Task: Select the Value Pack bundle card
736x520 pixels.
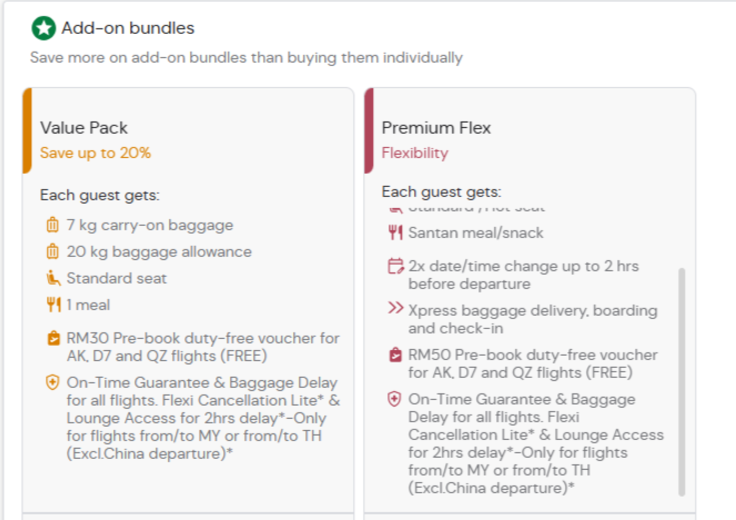Action: click(190, 129)
